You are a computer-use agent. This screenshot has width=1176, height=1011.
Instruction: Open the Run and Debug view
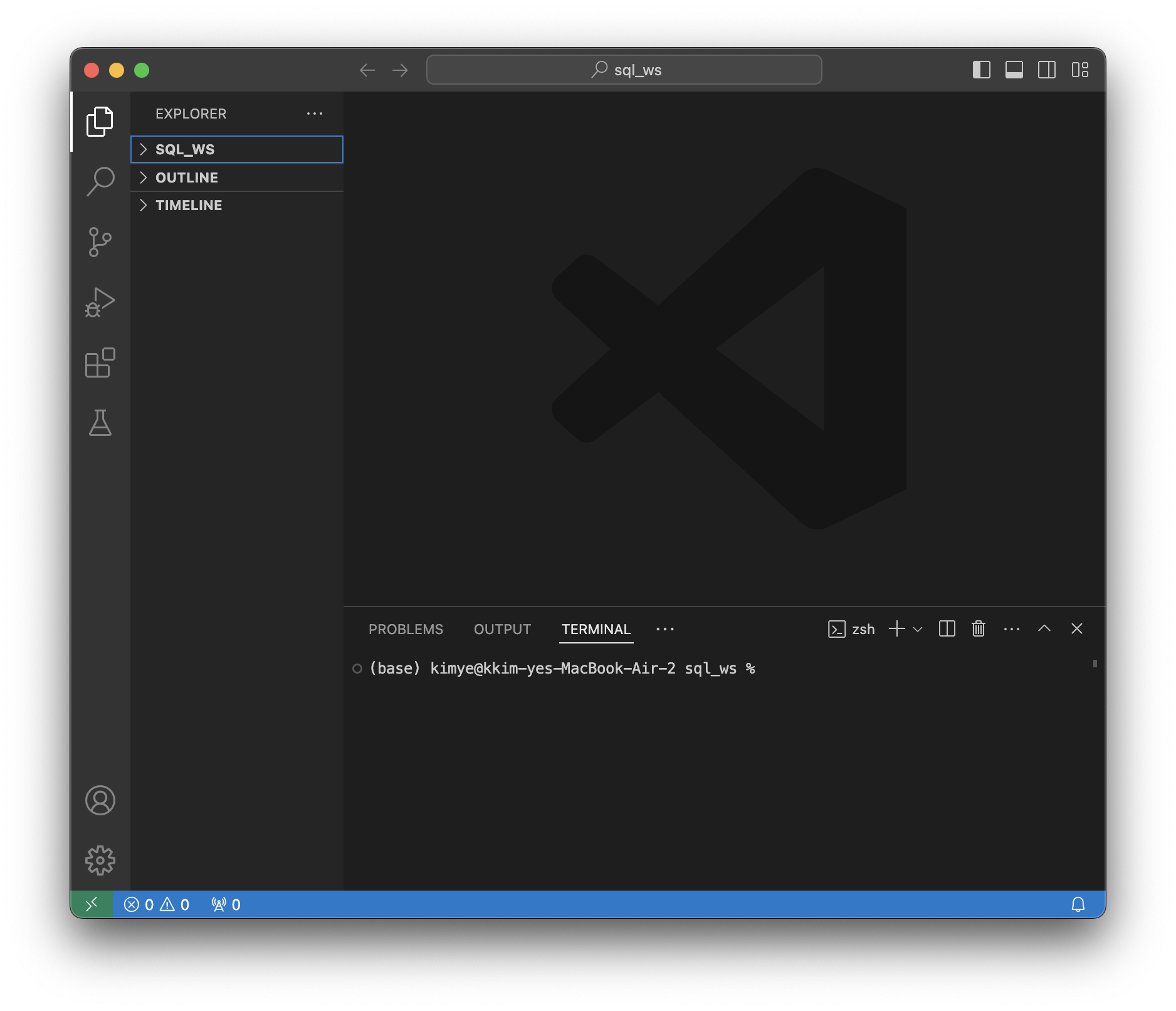(100, 302)
